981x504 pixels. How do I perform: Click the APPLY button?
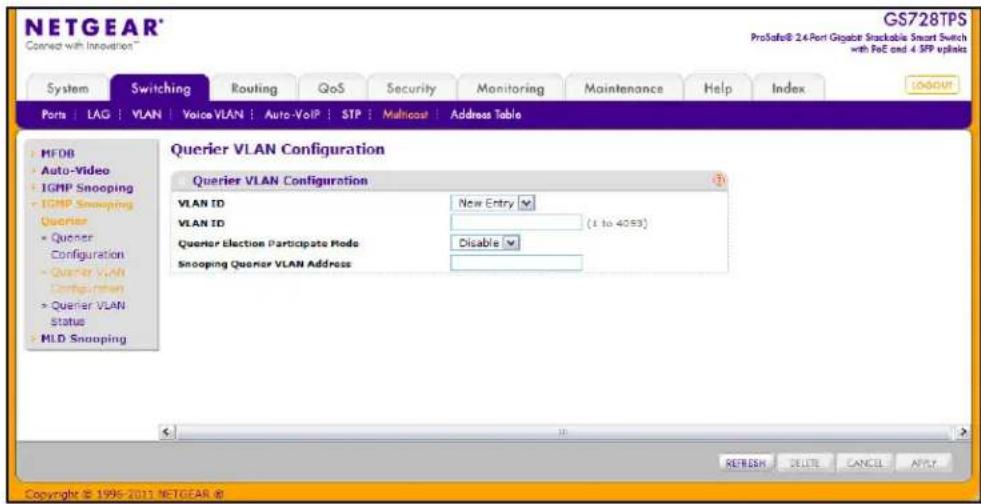(922, 463)
